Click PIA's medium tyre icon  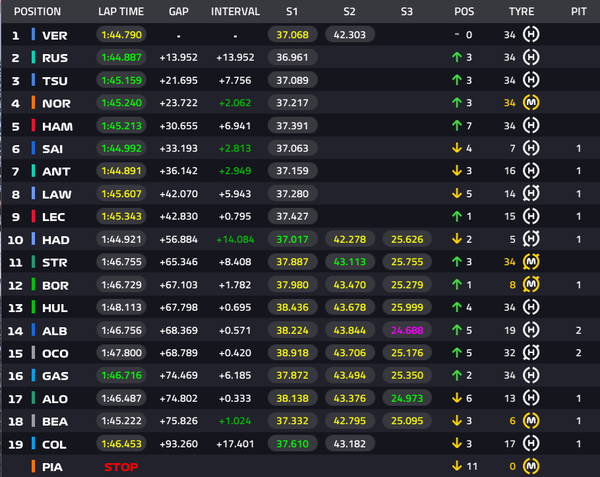(x=531, y=466)
